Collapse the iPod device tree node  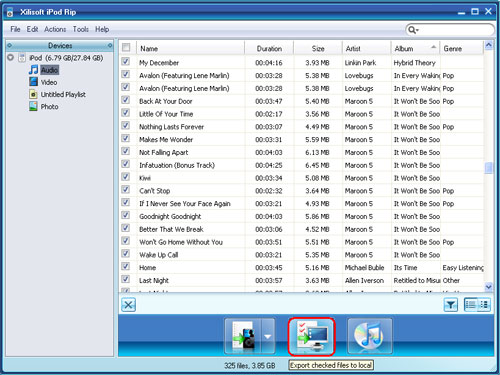pyautogui.click(x=11, y=57)
